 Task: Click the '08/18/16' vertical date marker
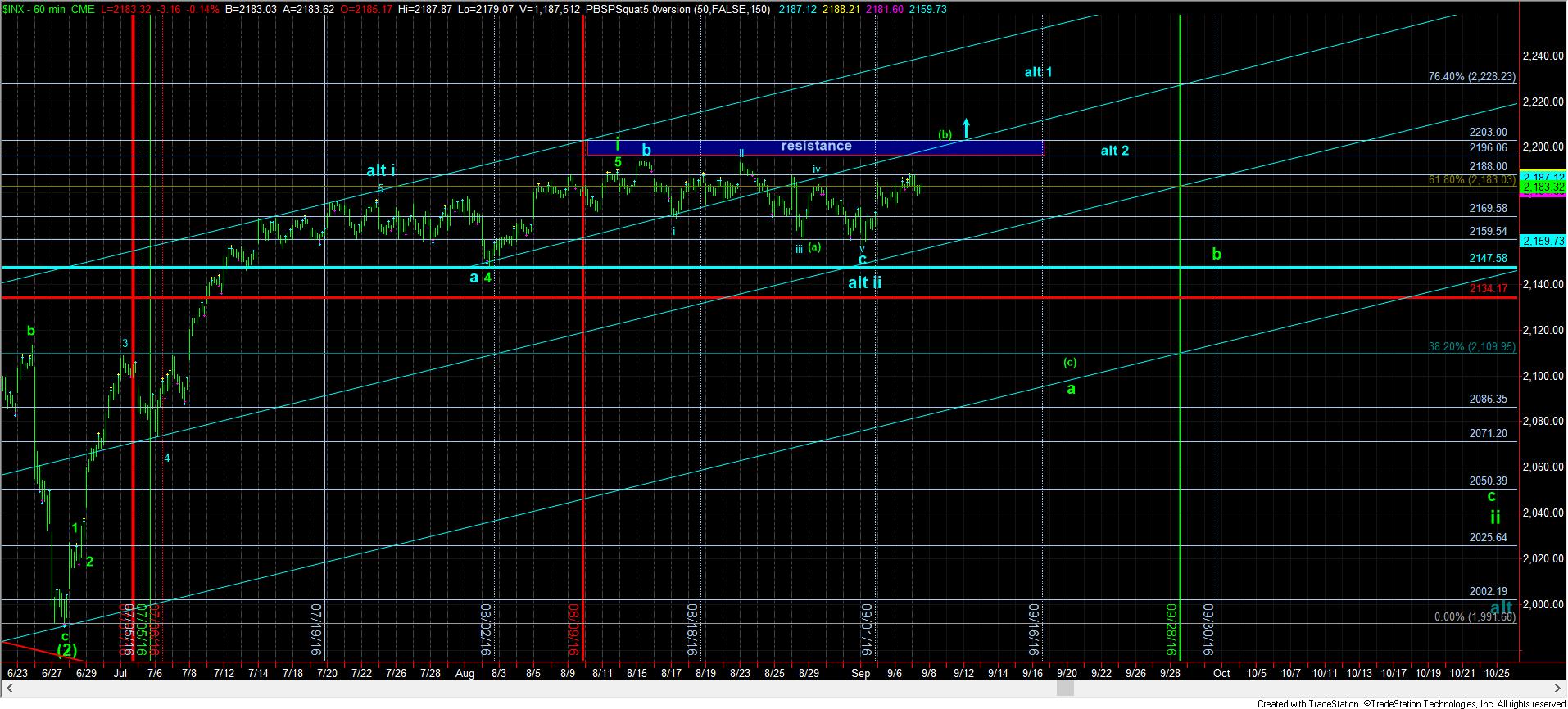point(692,630)
